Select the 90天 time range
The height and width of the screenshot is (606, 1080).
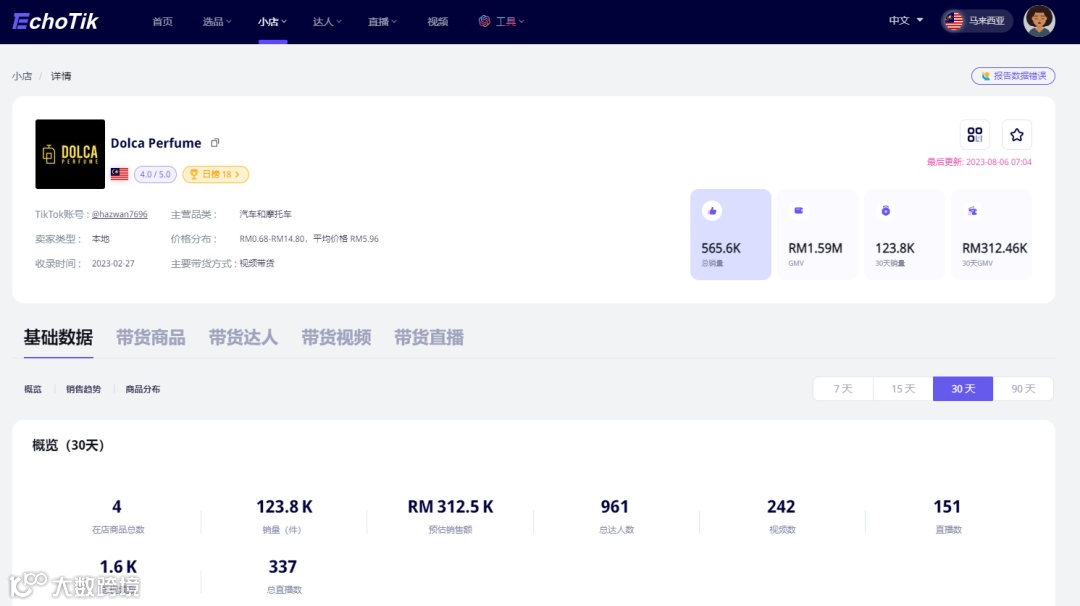pos(1023,389)
